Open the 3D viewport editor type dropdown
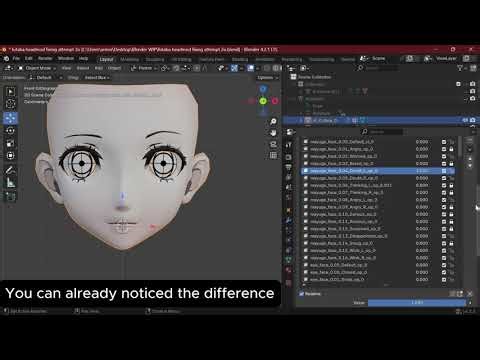Screen dimensions: 480x360 [8, 68]
